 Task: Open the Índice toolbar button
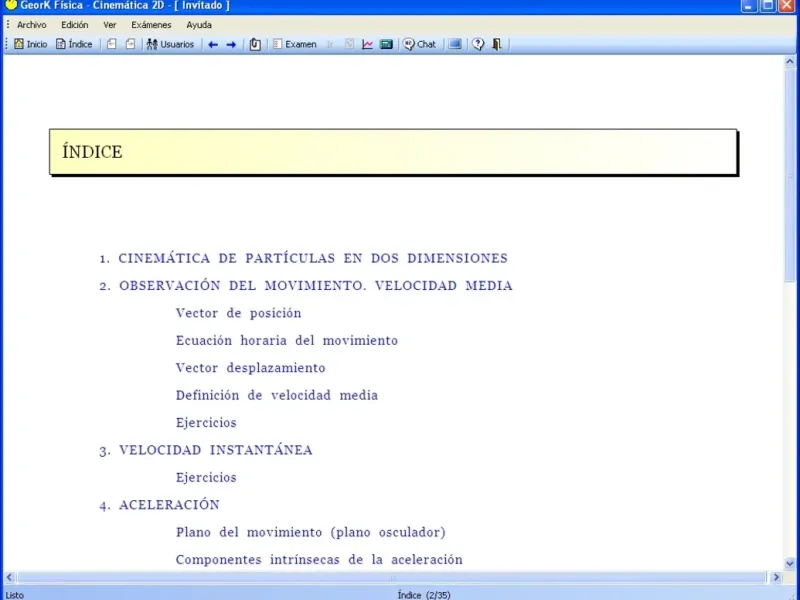tap(74, 44)
